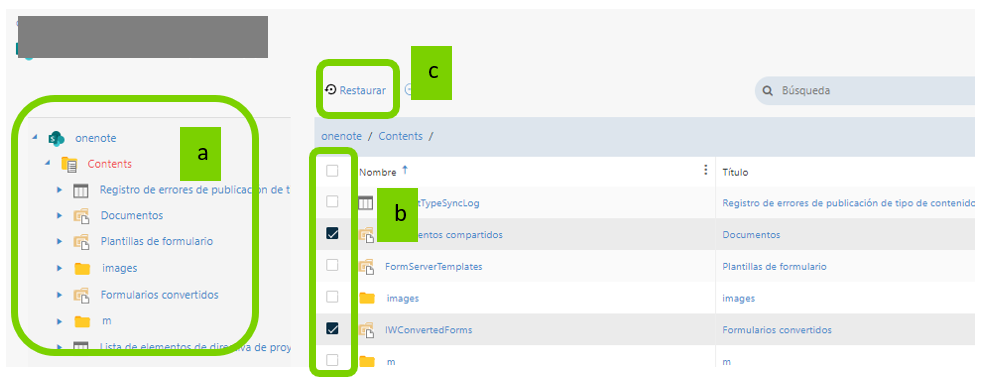The height and width of the screenshot is (380, 983).
Task: Click the Contents breadcrumb link
Action: [x=400, y=136]
